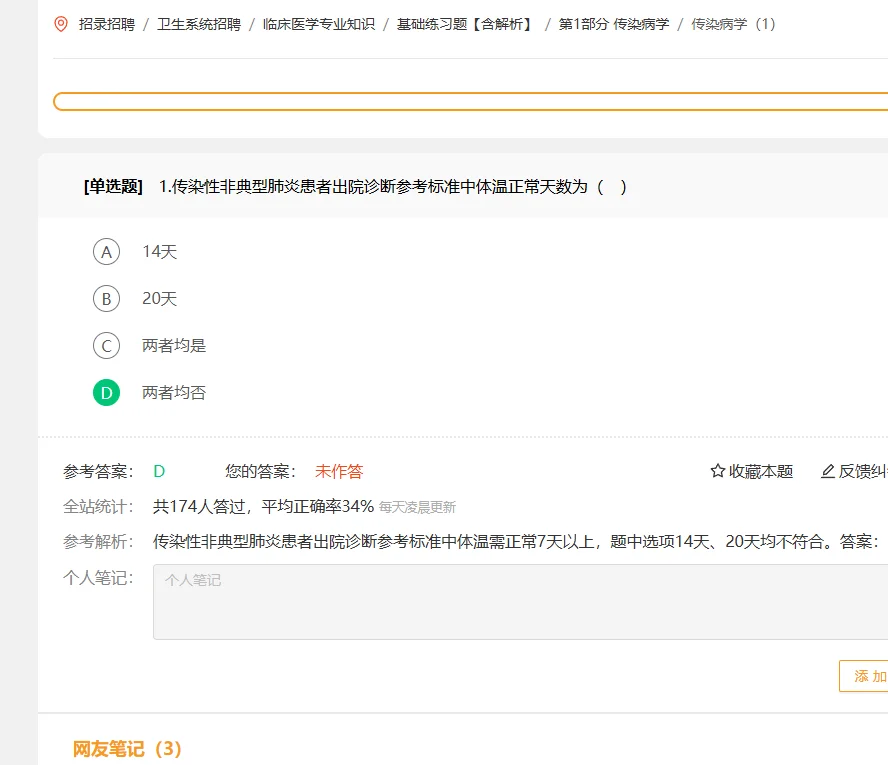Select option C 两者均是

point(106,346)
